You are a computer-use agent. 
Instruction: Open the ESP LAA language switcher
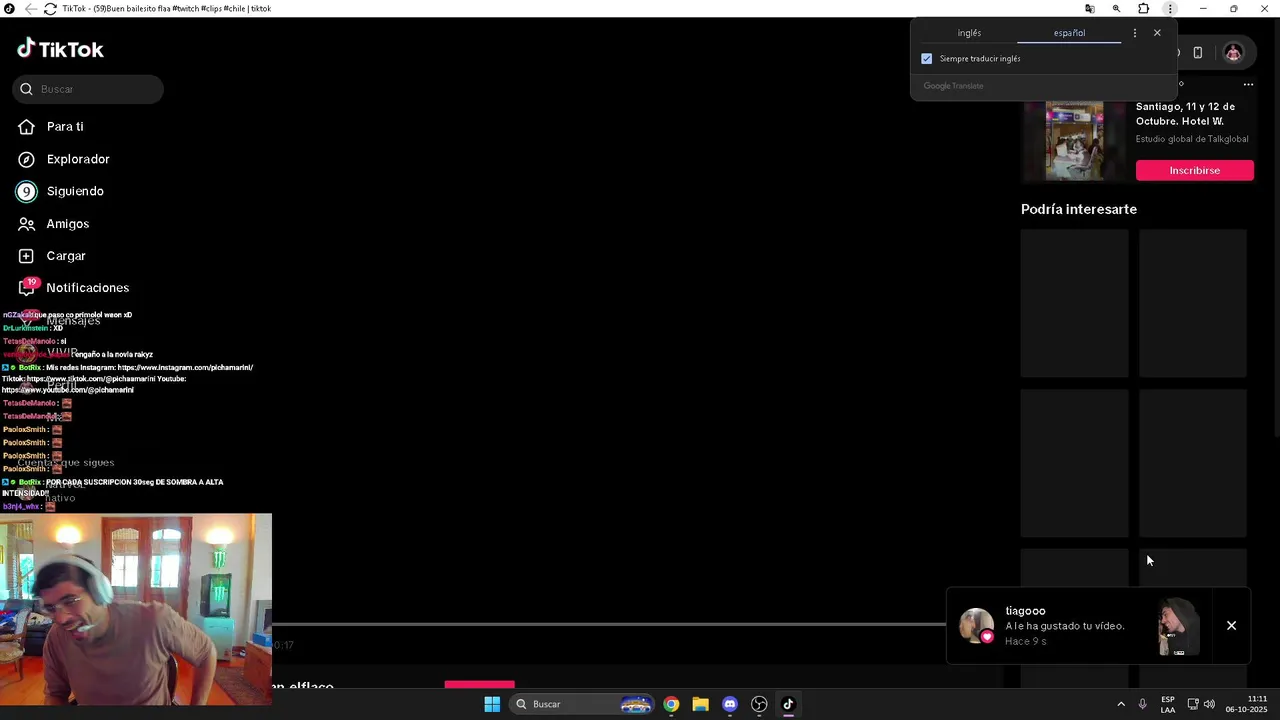click(1168, 704)
